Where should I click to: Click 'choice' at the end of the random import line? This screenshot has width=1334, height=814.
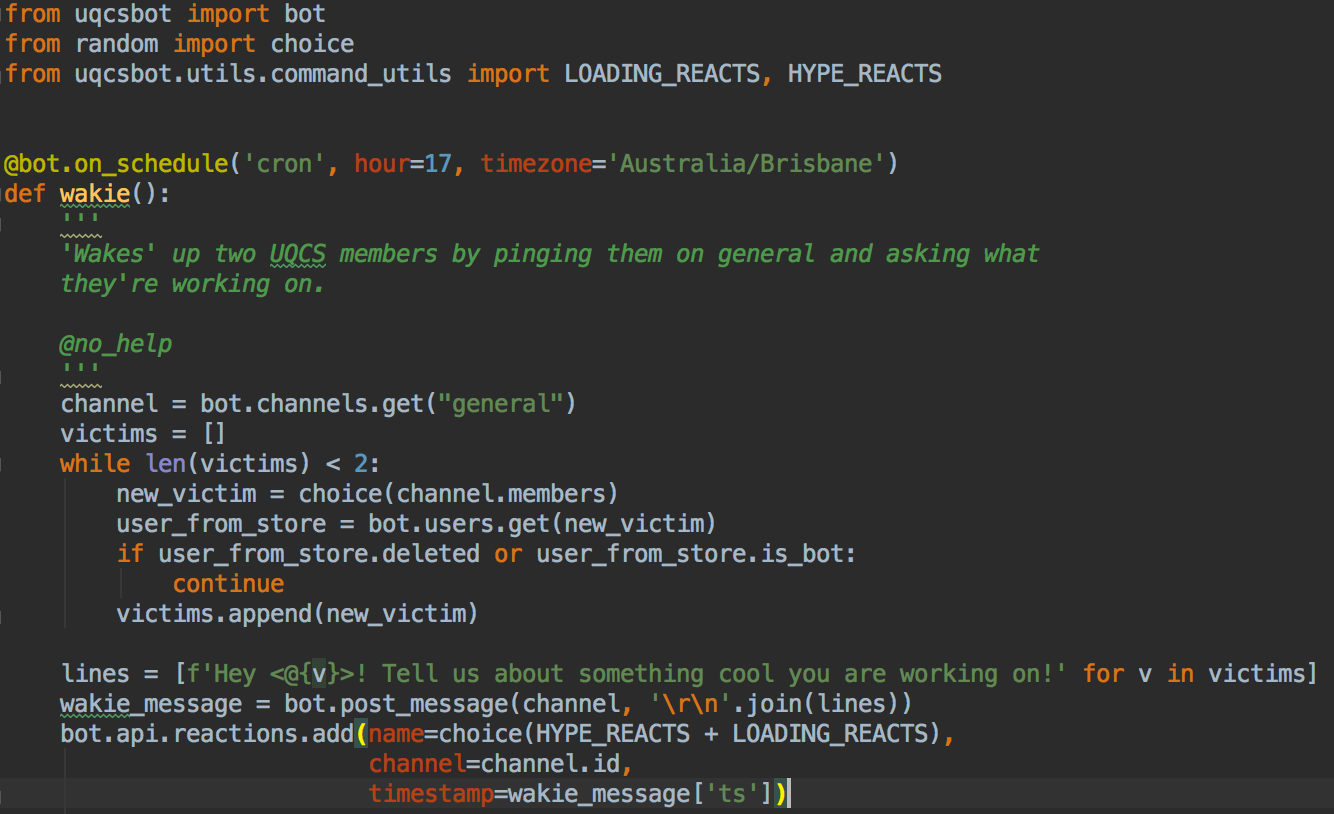coord(312,44)
